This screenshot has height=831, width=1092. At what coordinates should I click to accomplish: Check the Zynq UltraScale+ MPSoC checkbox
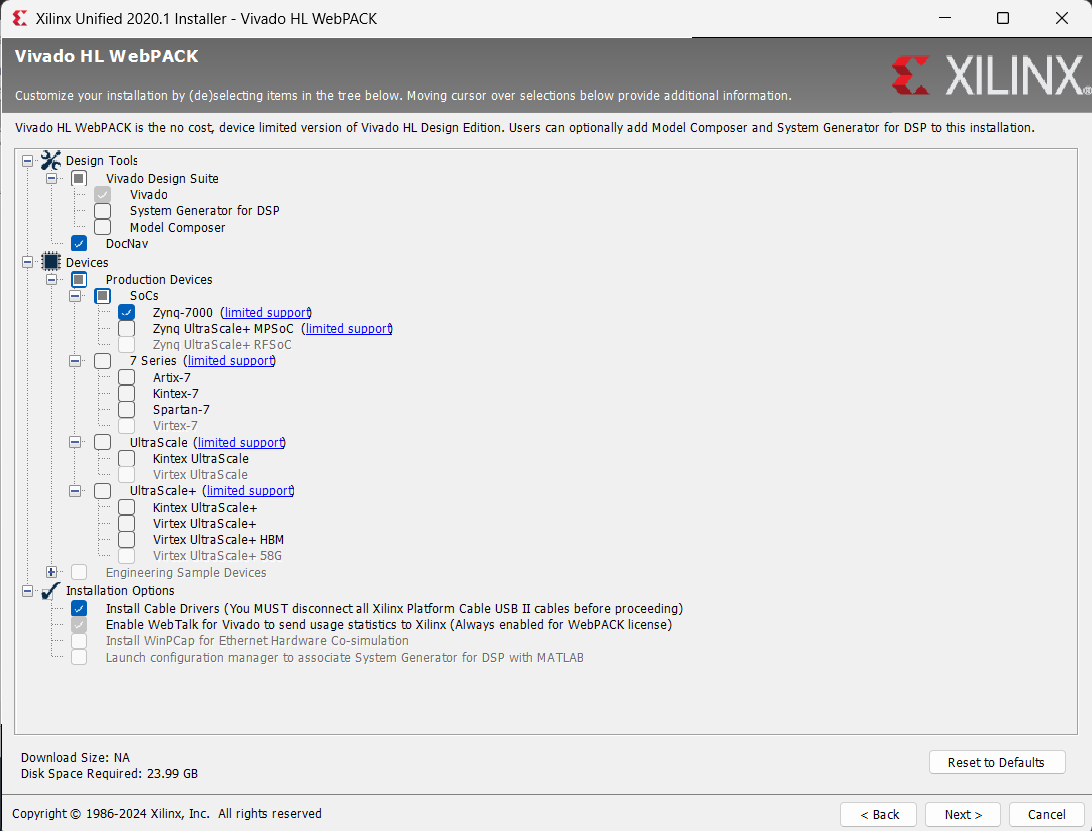126,328
